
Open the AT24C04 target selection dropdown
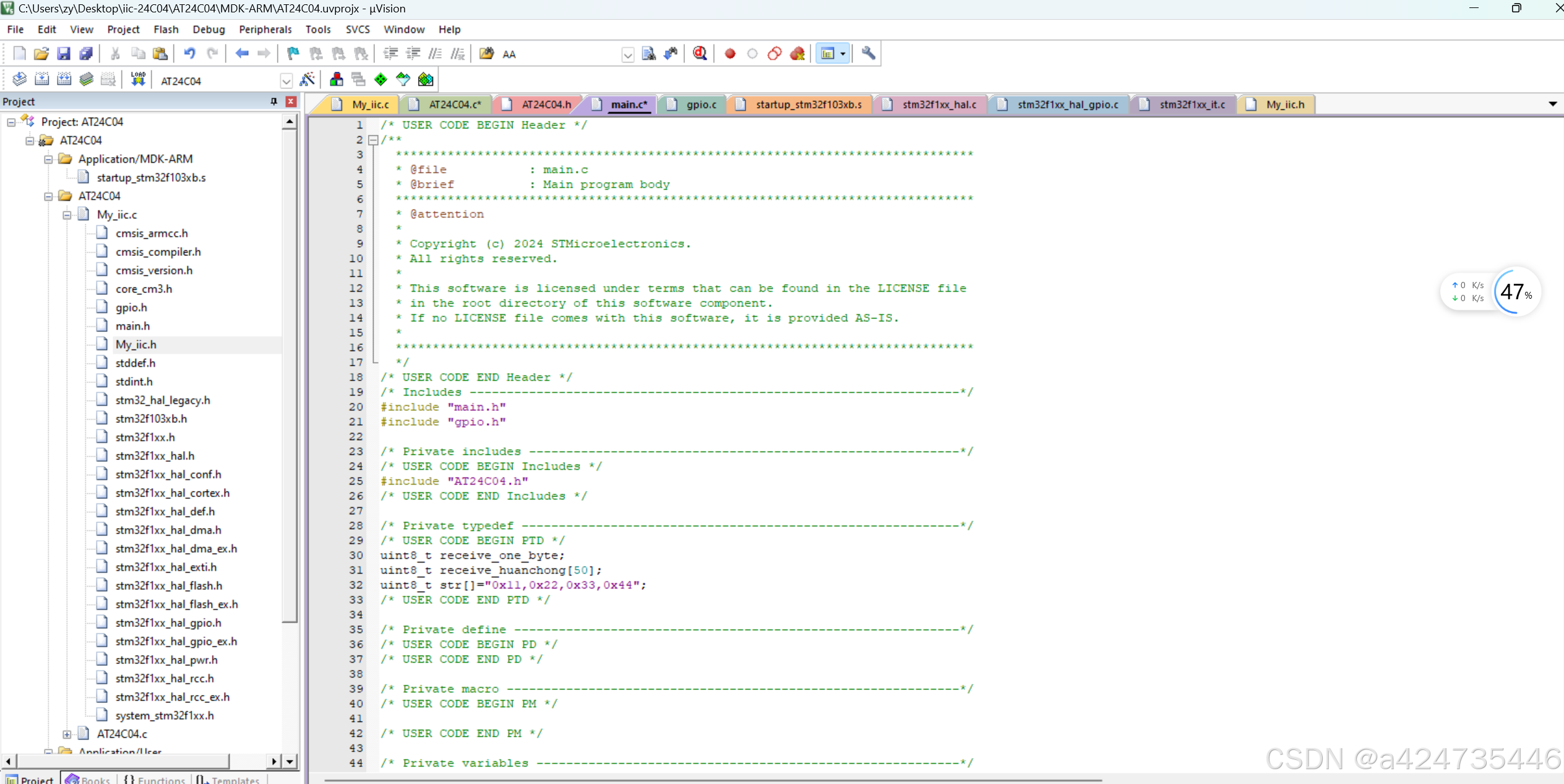(286, 80)
